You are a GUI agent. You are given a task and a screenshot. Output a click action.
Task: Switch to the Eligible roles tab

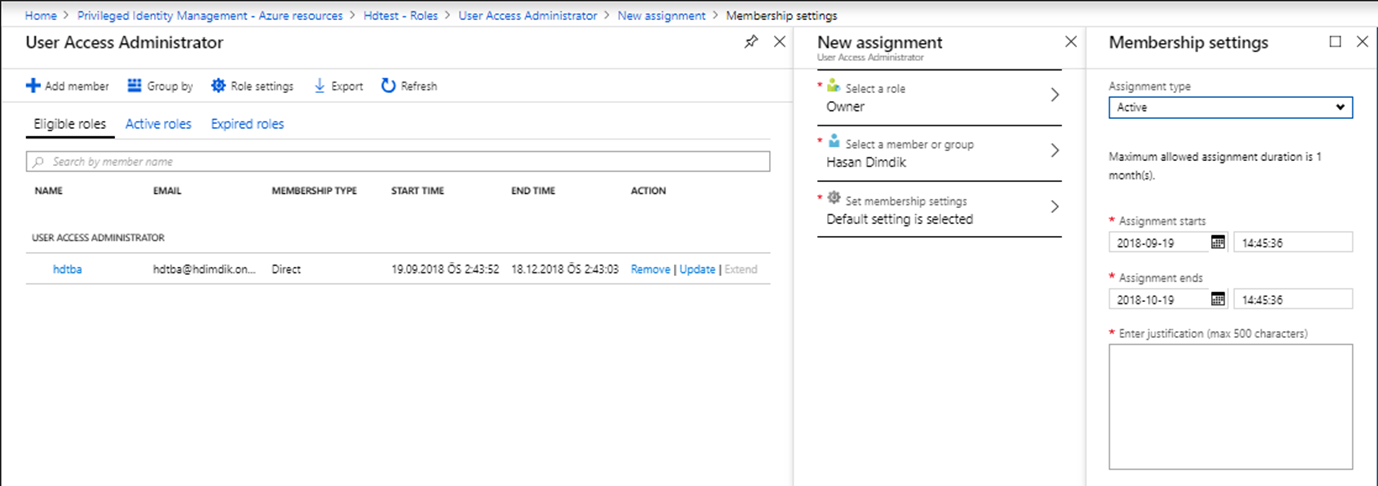70,125
